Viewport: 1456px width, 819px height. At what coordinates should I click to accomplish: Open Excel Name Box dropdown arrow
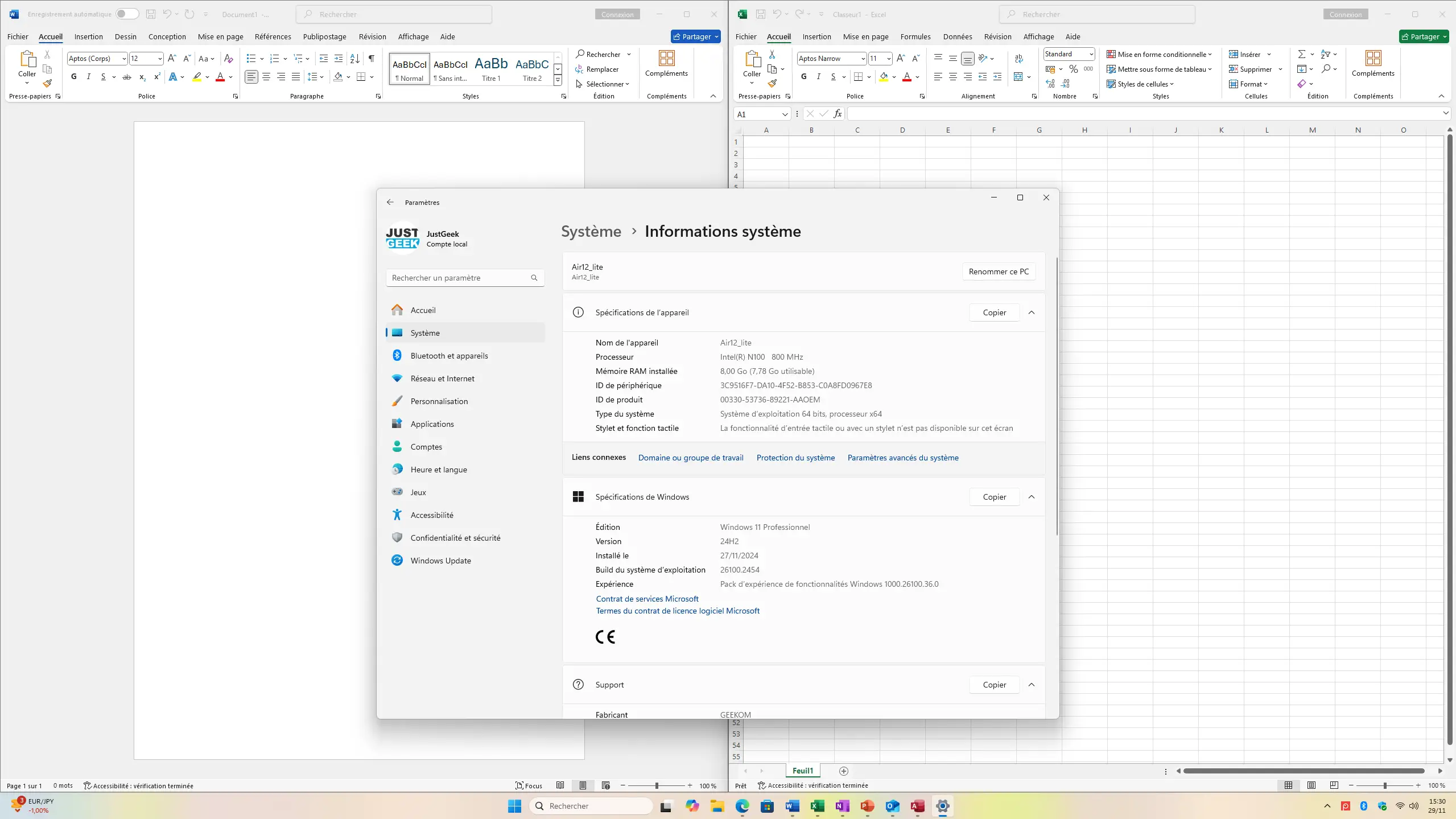[785, 114]
